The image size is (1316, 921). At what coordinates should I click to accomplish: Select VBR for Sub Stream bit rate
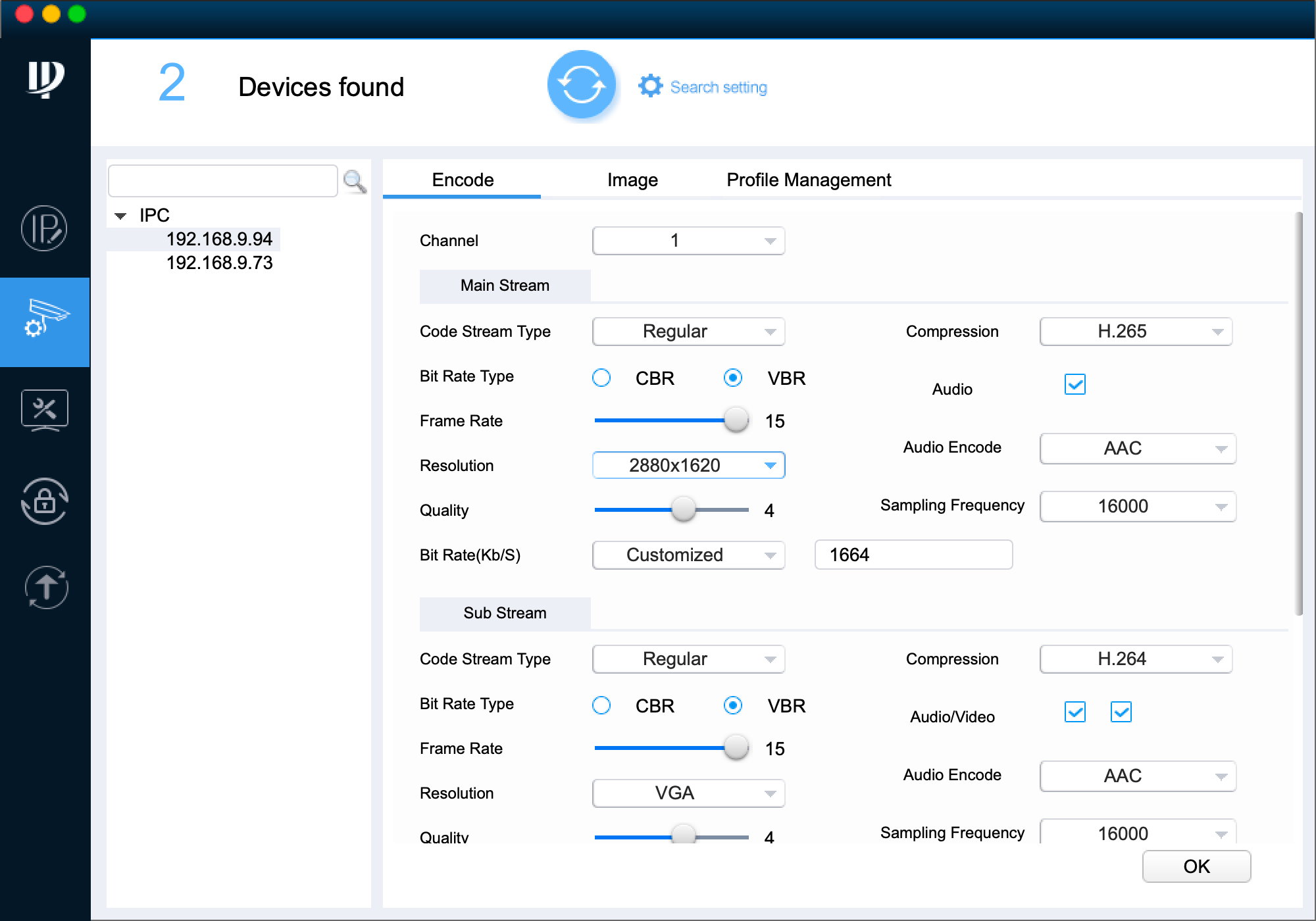(733, 705)
